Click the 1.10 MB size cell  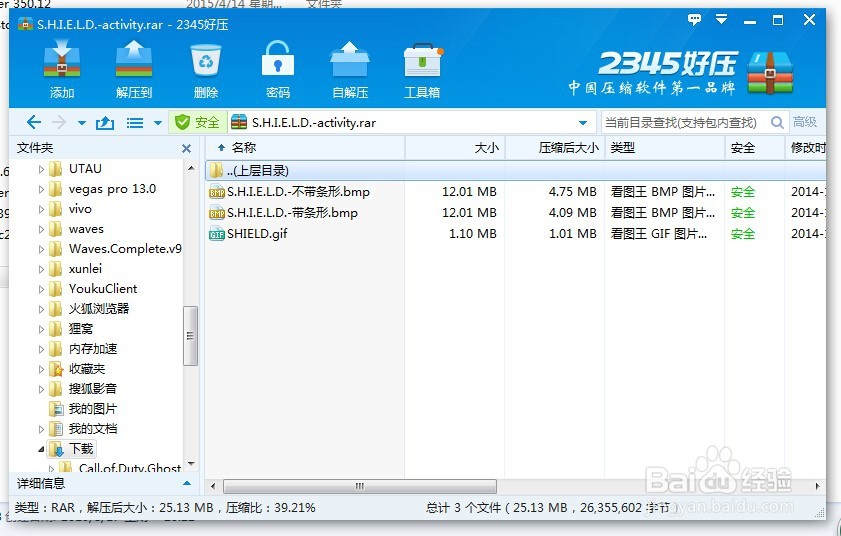[x=473, y=233]
